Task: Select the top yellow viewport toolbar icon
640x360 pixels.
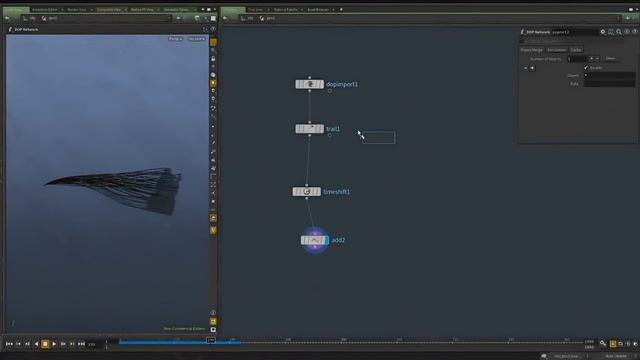Action: click(x=213, y=42)
